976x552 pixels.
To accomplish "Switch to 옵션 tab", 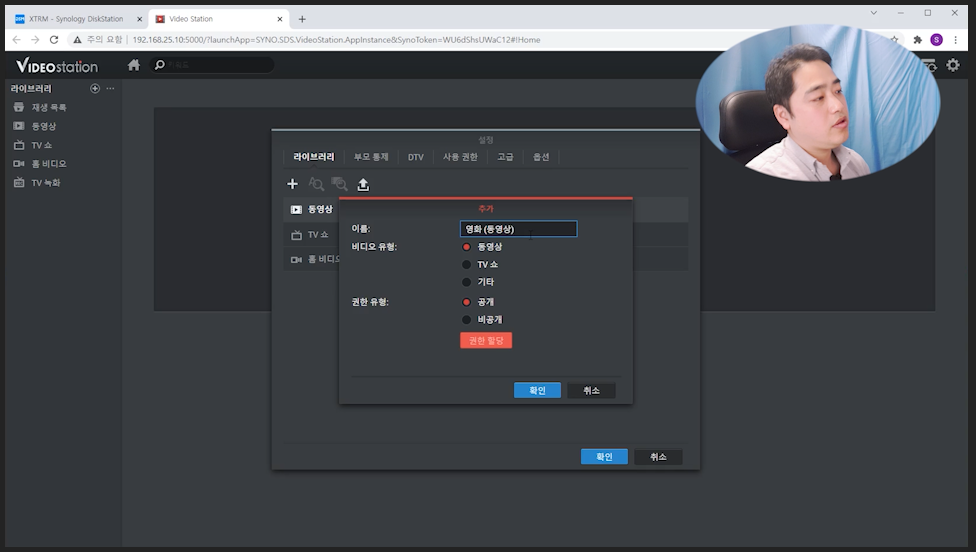I will pos(541,157).
